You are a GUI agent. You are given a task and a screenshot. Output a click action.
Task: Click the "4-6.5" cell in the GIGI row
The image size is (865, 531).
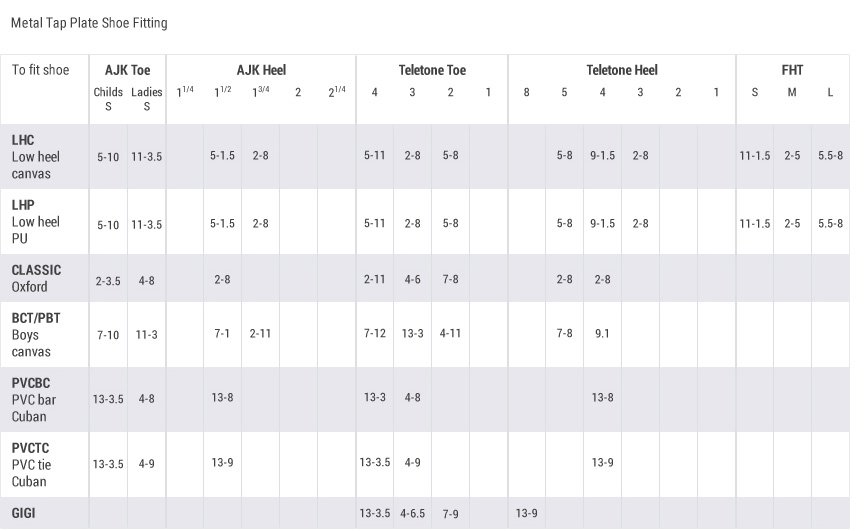tap(413, 514)
